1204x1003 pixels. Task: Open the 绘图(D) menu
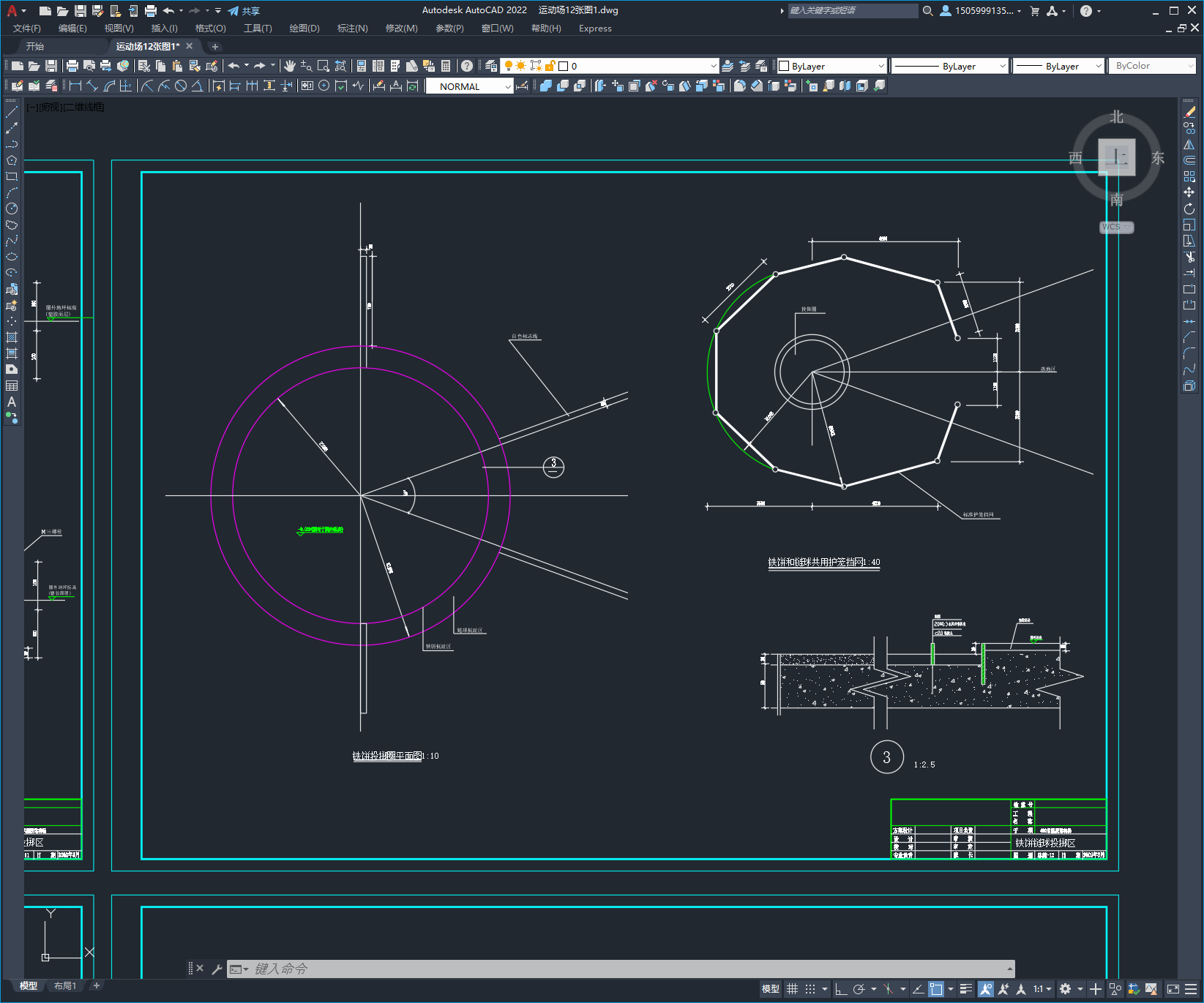[304, 29]
